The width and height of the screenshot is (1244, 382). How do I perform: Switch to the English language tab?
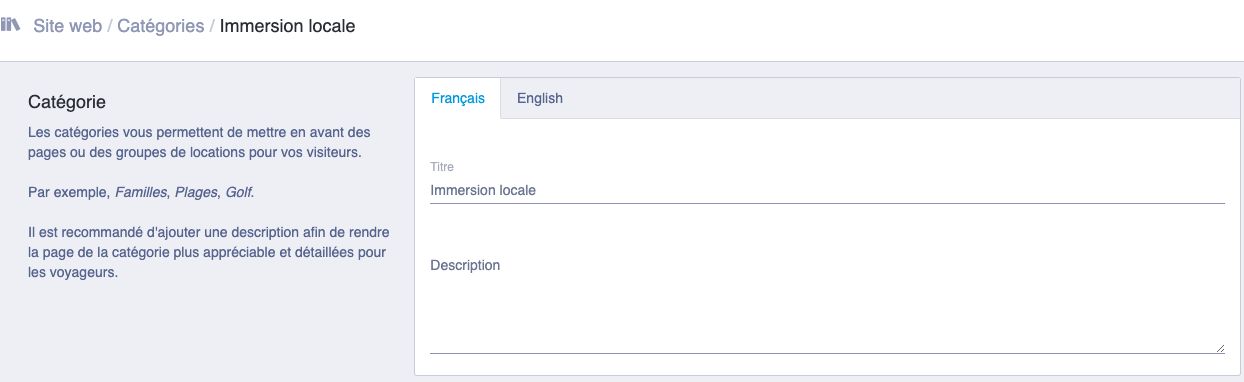click(x=540, y=98)
